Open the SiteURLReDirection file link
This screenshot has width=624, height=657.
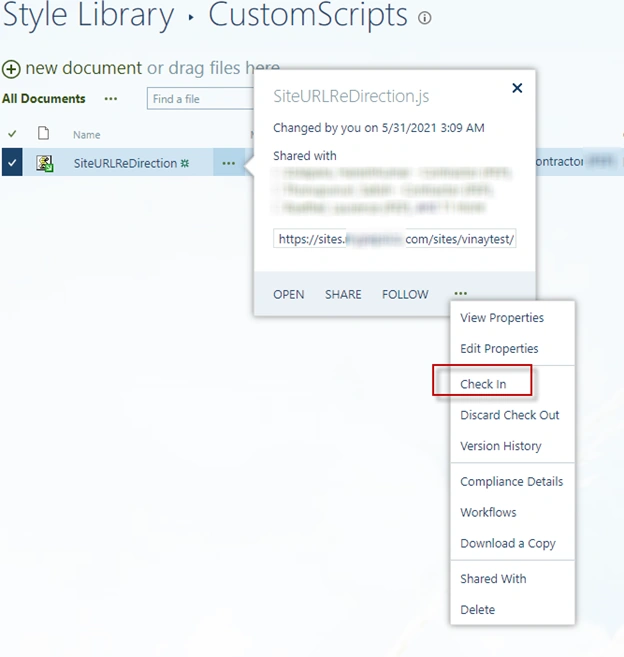tap(125, 163)
